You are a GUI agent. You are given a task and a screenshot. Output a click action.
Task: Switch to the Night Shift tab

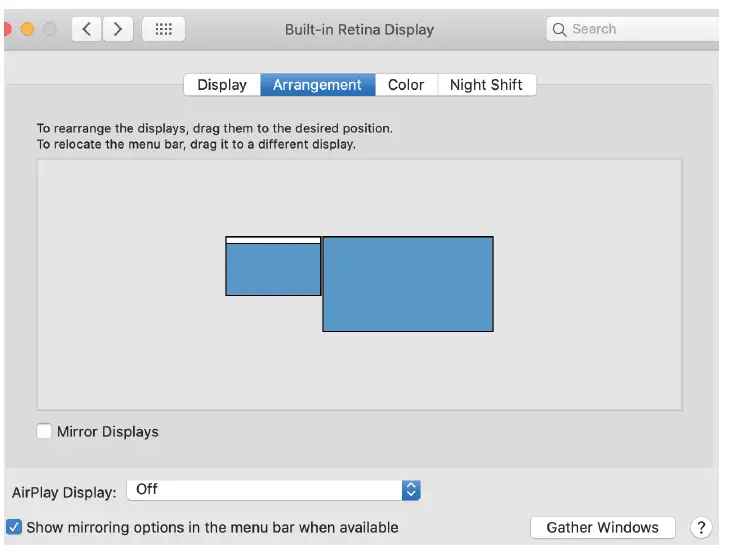tap(486, 85)
